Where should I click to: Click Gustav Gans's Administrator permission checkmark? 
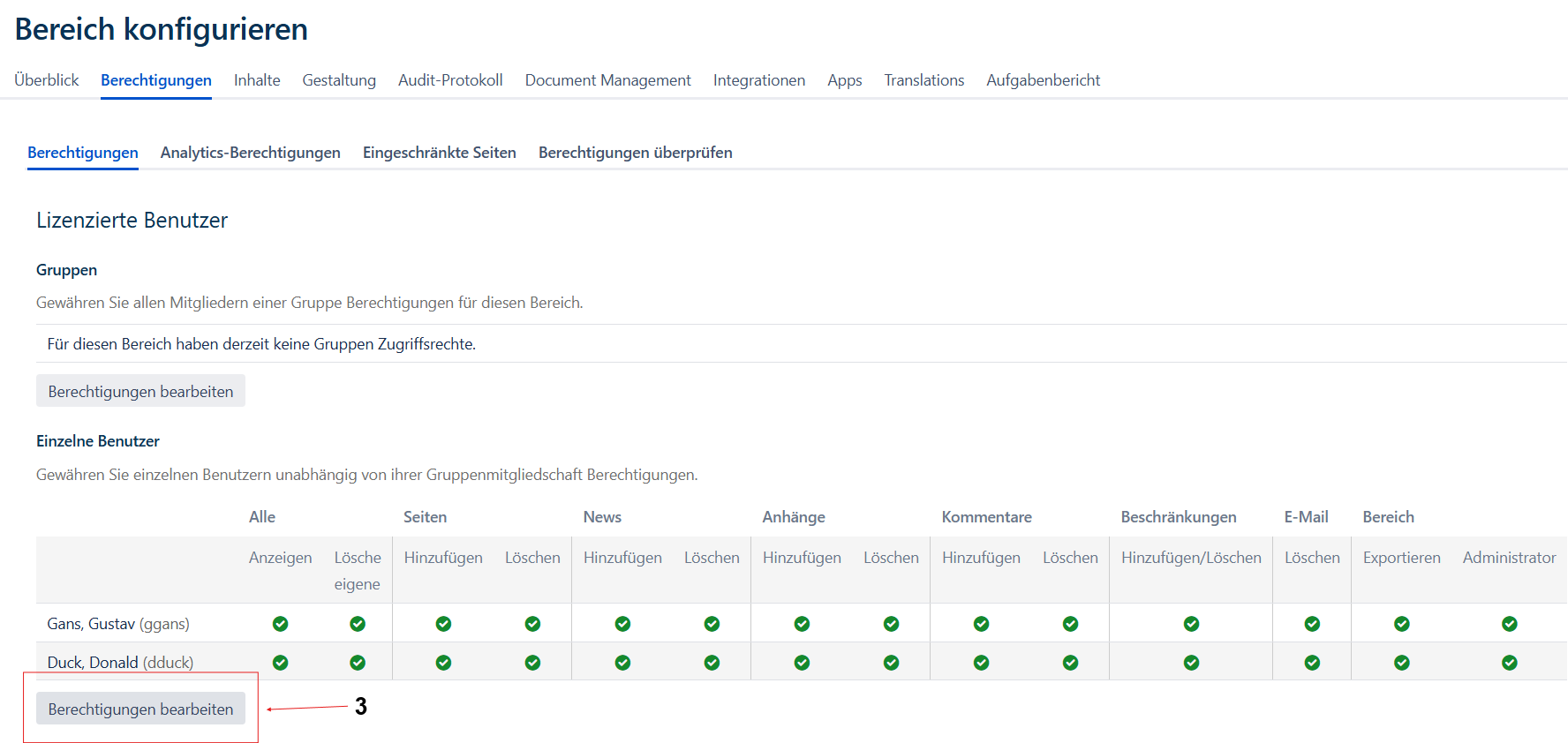point(1509,624)
